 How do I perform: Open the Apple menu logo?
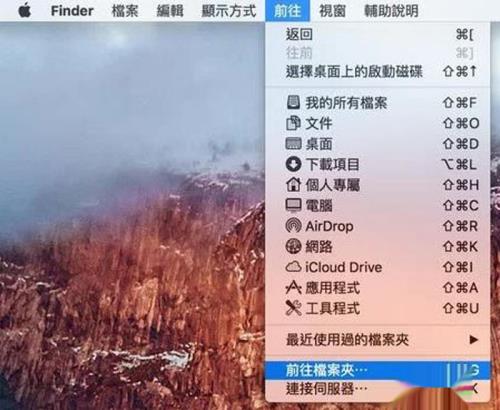[x=25, y=11]
